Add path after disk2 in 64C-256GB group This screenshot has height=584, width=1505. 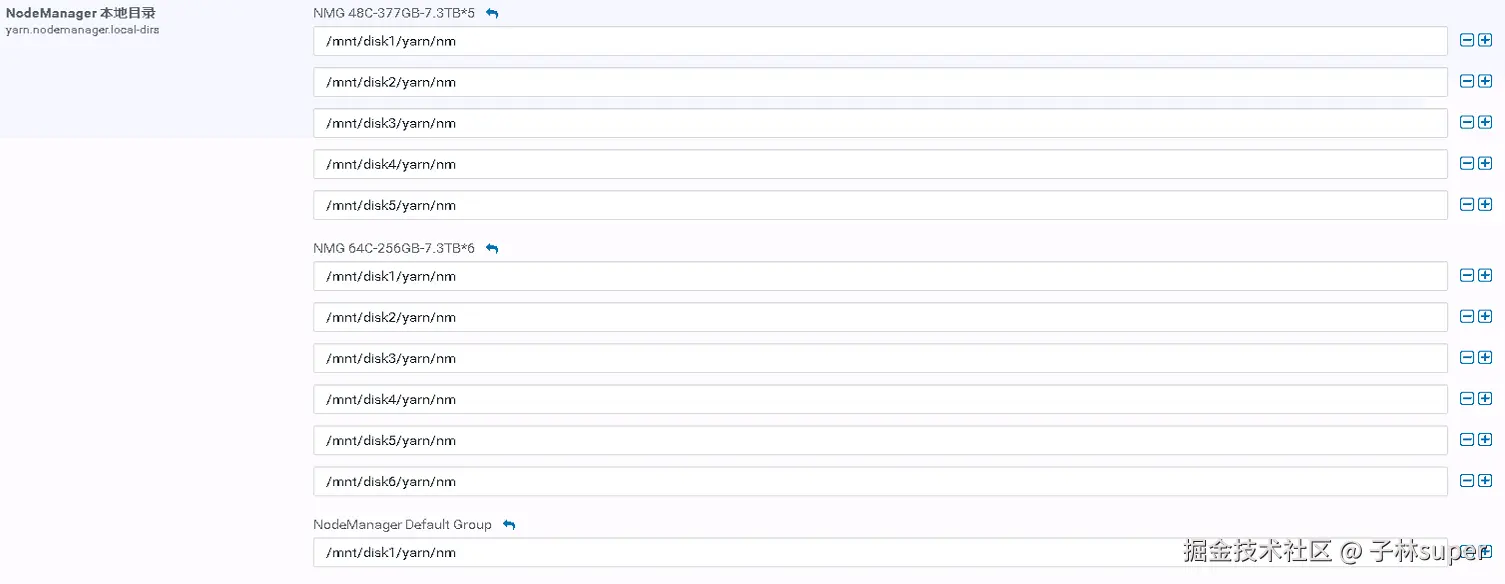coord(1485,317)
